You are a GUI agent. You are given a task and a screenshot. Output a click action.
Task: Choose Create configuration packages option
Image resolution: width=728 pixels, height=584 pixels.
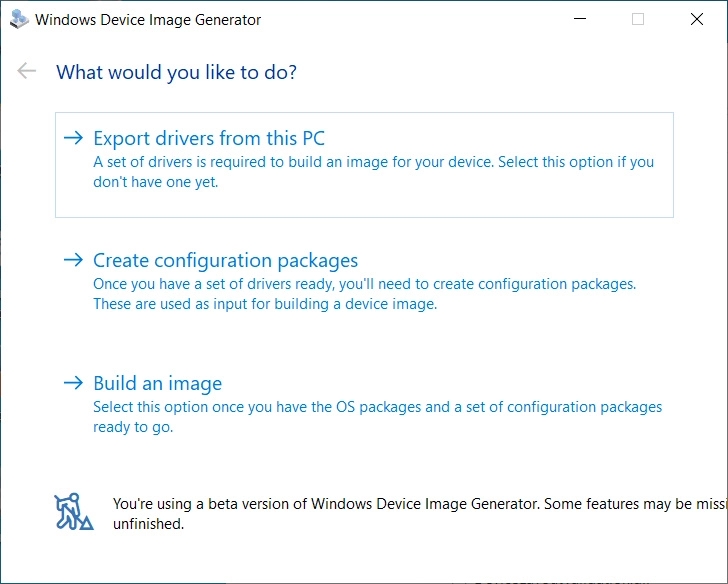[225, 260]
